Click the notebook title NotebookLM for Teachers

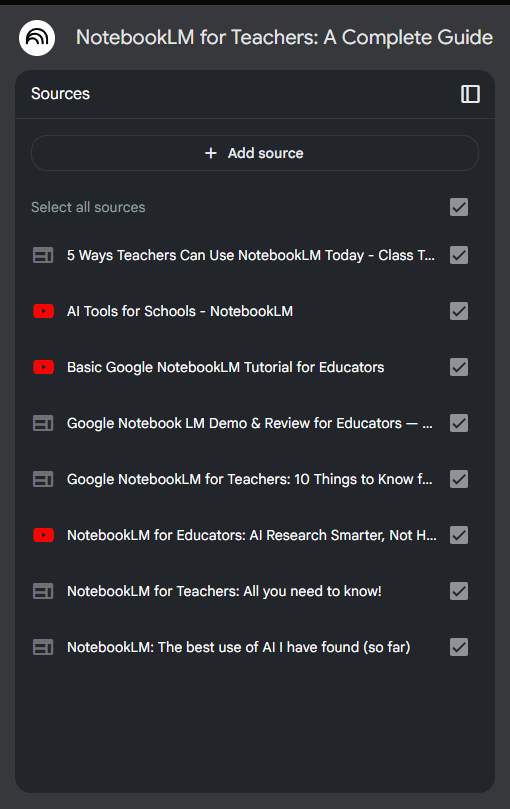pos(284,38)
